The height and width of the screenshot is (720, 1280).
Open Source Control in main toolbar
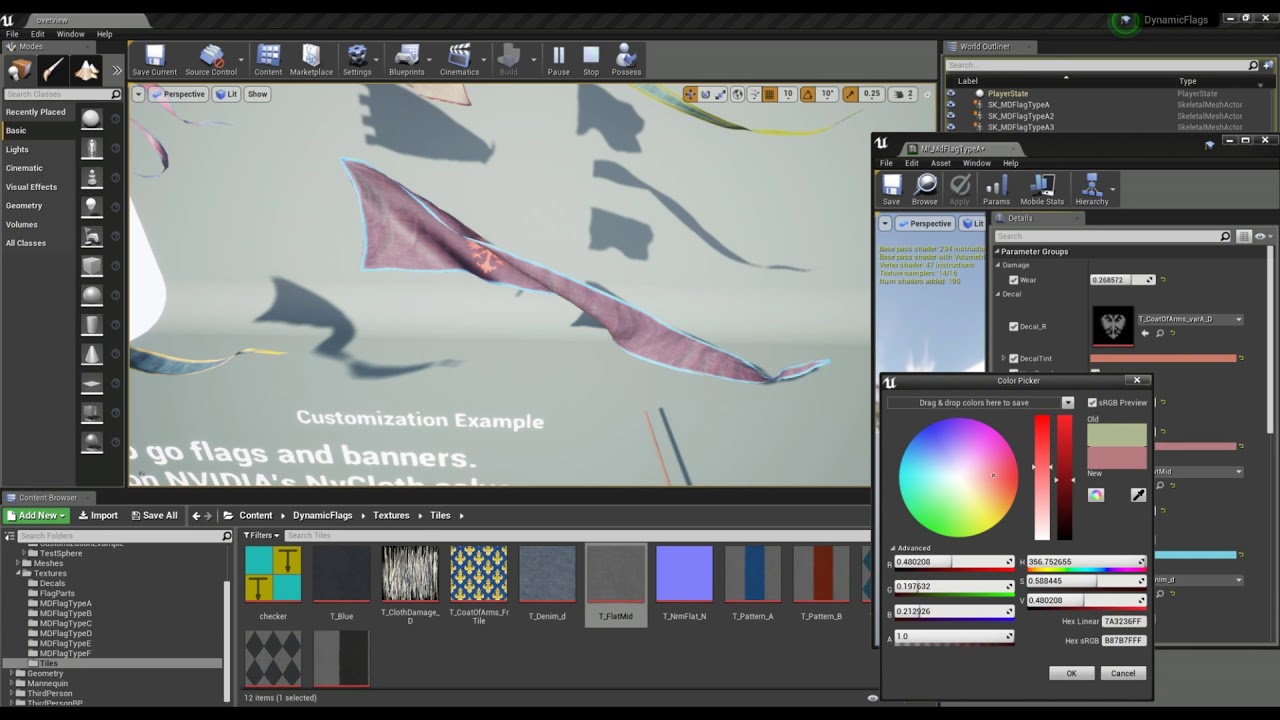point(211,60)
